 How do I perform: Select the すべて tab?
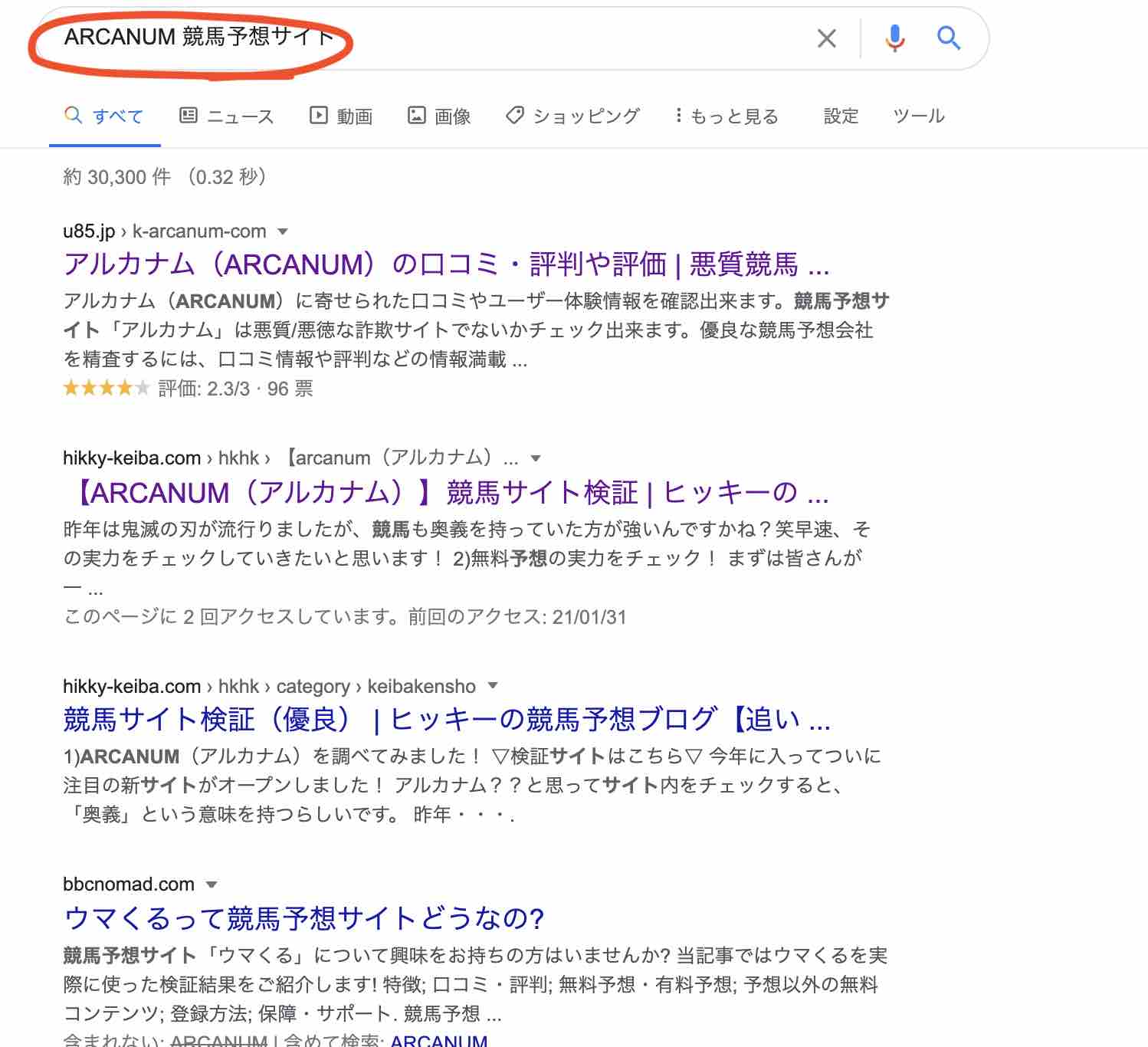pyautogui.click(x=105, y=117)
